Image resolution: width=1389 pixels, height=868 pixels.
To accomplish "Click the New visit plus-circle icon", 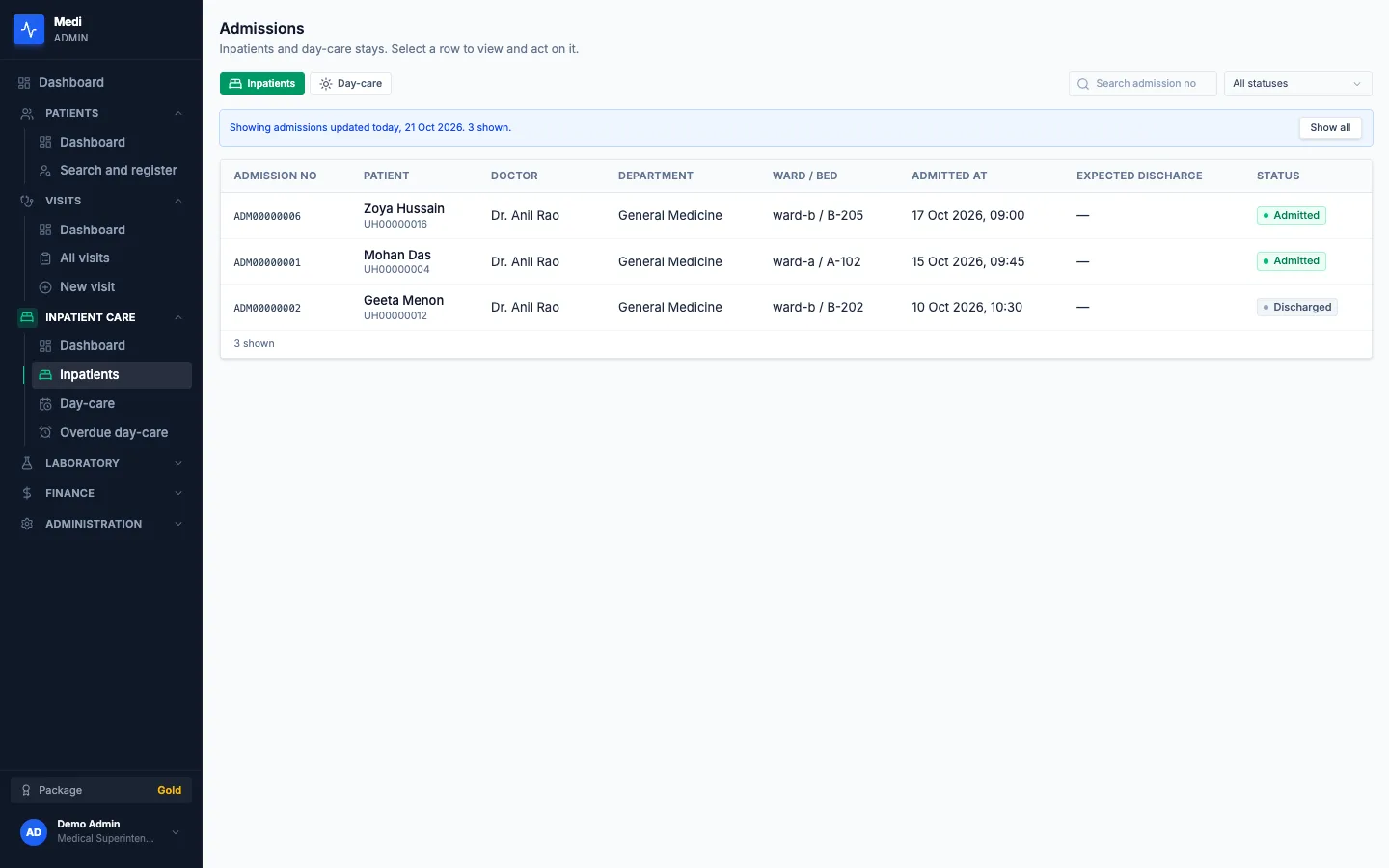I will [45, 287].
